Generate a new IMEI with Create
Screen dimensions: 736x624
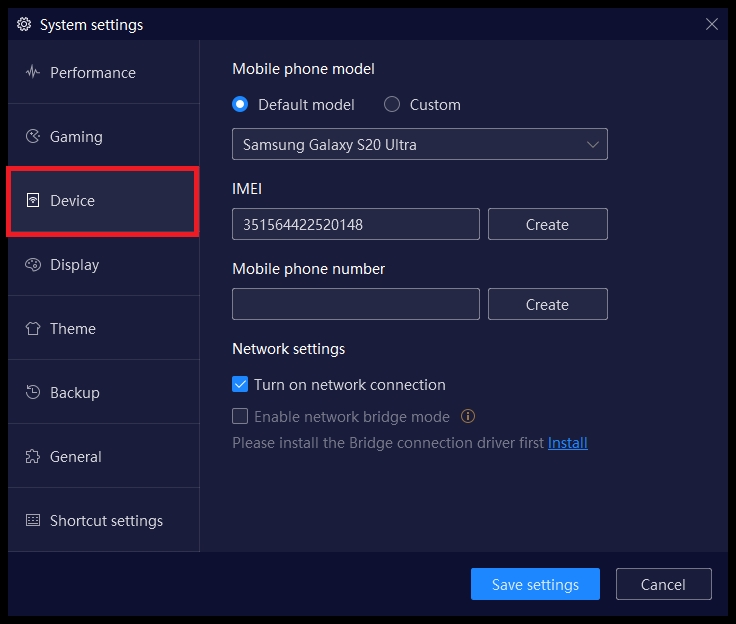click(547, 225)
